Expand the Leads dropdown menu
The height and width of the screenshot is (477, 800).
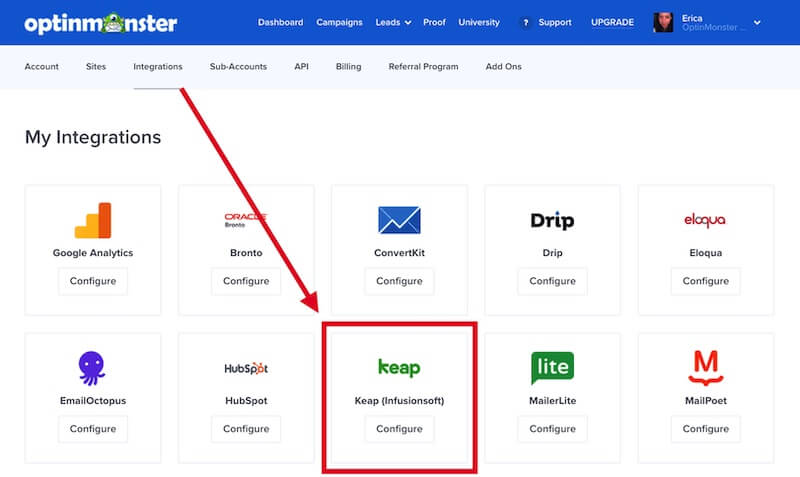click(393, 22)
